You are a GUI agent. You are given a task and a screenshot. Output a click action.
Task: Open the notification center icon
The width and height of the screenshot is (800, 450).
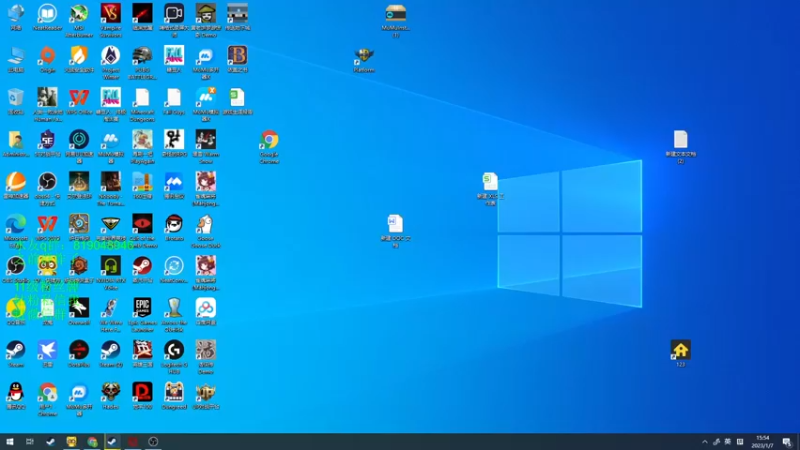click(x=786, y=442)
